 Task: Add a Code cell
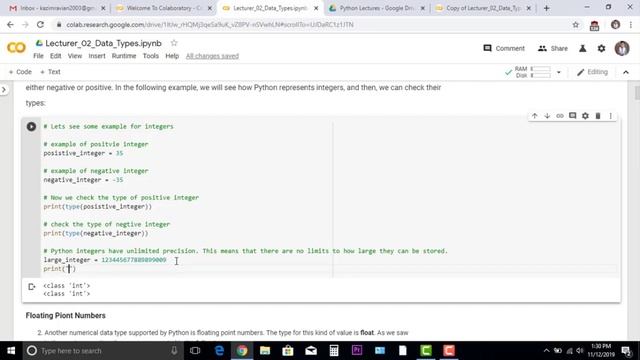[x=20, y=72]
